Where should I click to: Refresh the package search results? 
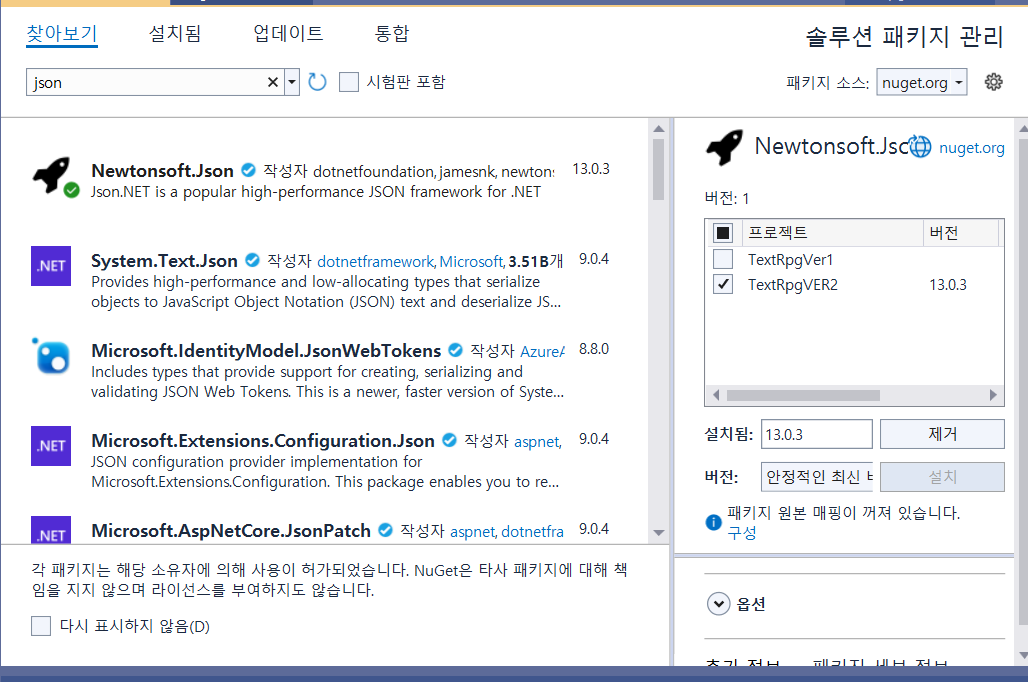(317, 82)
